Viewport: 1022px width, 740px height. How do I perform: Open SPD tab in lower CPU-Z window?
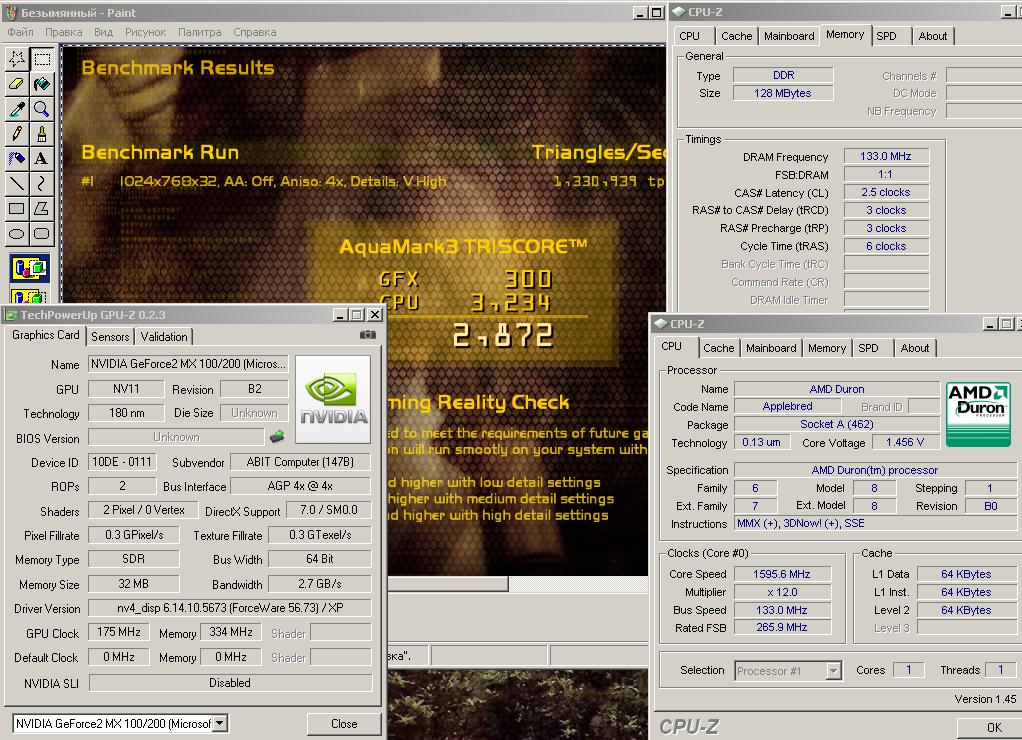coord(868,348)
